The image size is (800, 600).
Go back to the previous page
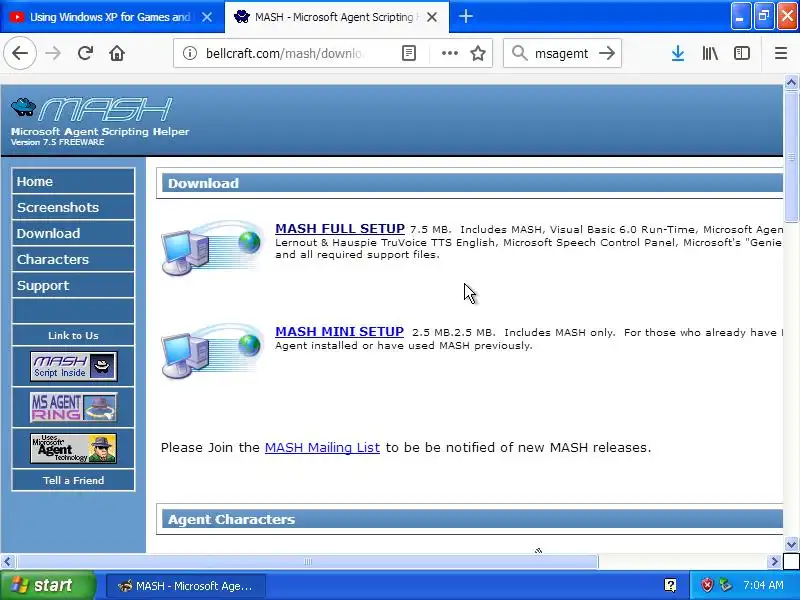[20, 53]
